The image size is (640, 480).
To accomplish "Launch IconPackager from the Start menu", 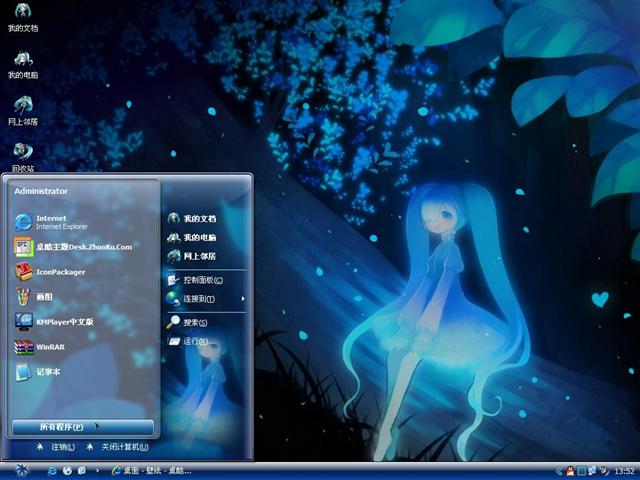I will [60, 271].
